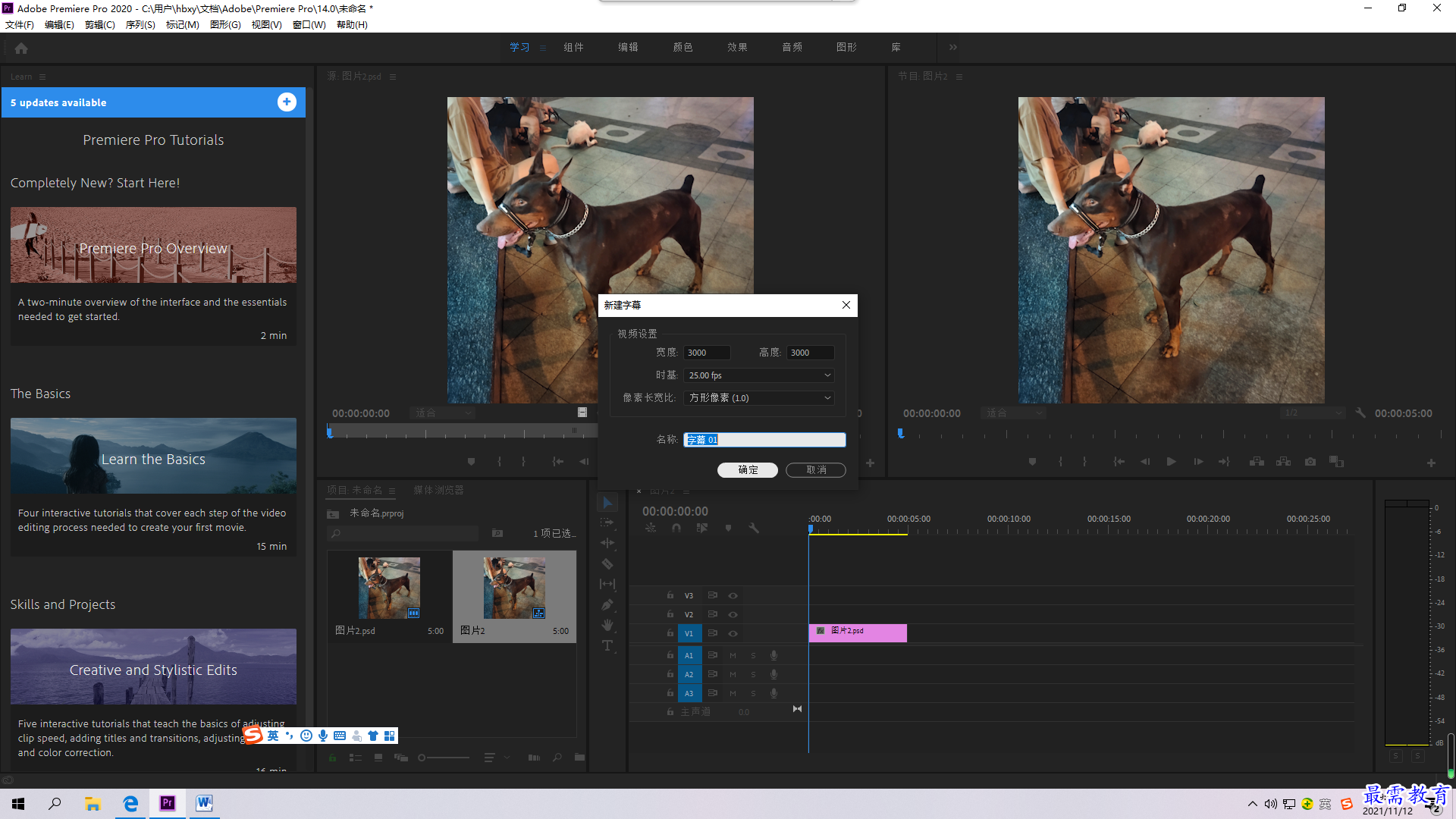
Task: Open Source monitor 适合 zoom dropdown
Action: tap(443, 413)
